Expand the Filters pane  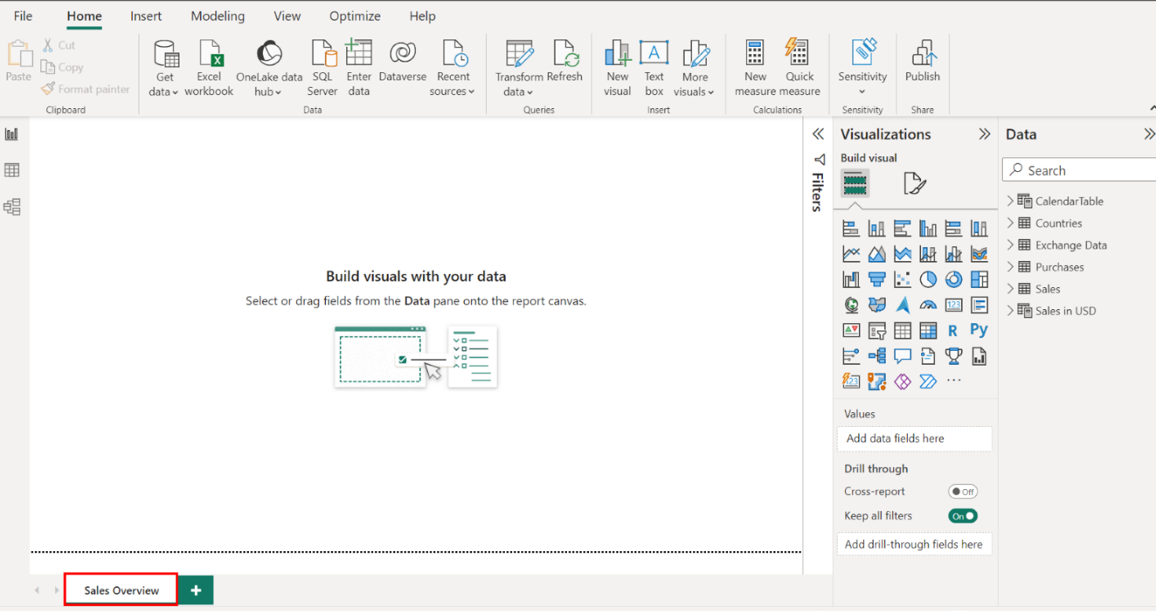(x=818, y=134)
